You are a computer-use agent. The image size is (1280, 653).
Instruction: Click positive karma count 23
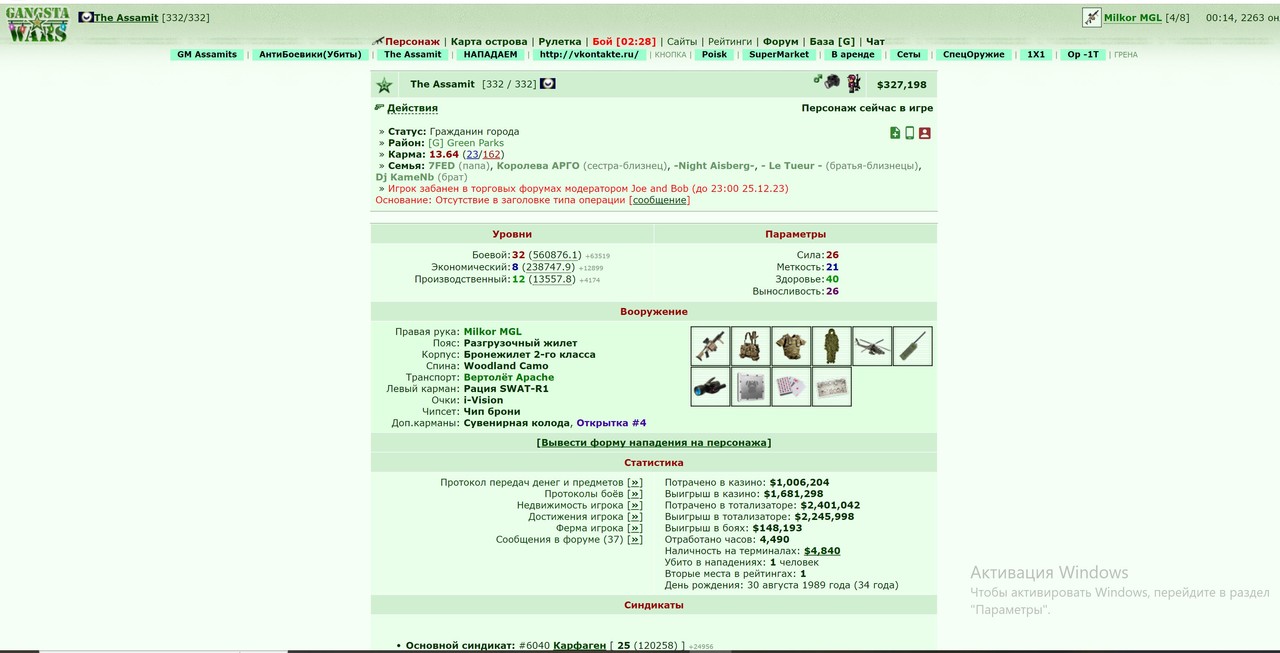tap(472, 155)
